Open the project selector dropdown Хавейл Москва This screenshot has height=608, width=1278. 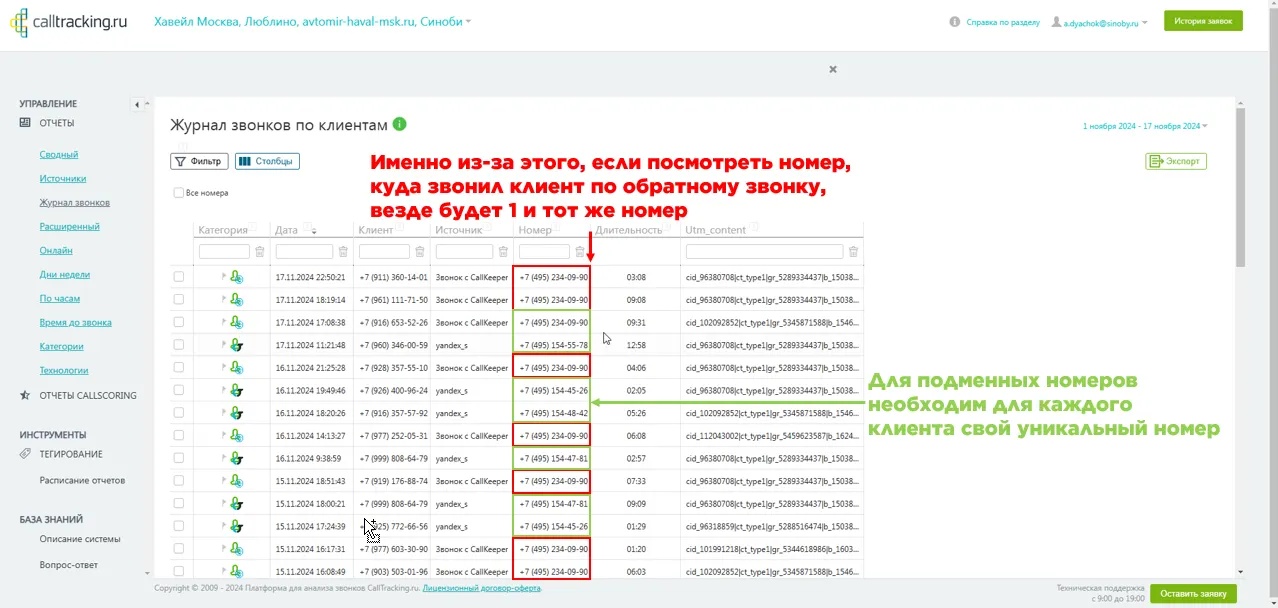click(x=312, y=22)
